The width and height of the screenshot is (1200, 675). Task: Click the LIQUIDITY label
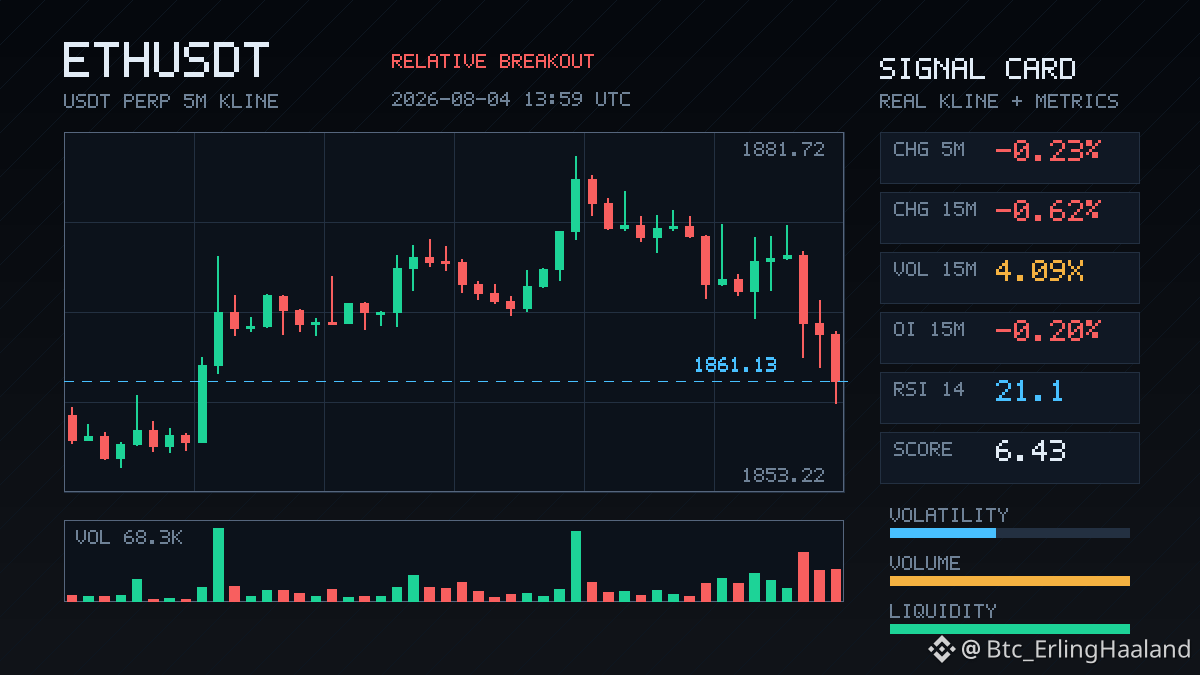click(943, 611)
